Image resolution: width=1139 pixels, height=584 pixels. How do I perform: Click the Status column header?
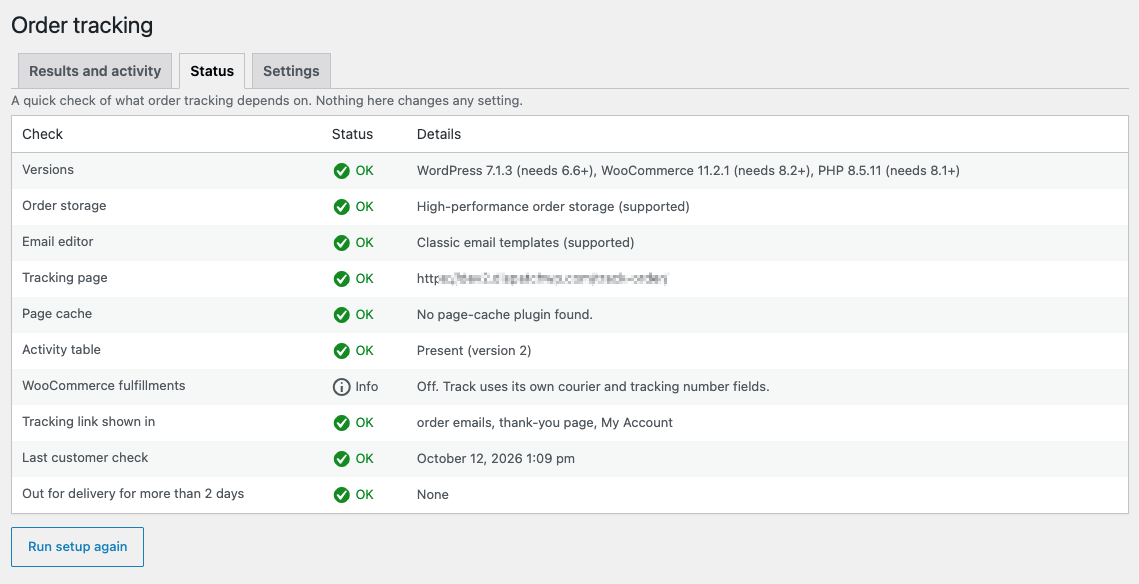click(x=352, y=134)
